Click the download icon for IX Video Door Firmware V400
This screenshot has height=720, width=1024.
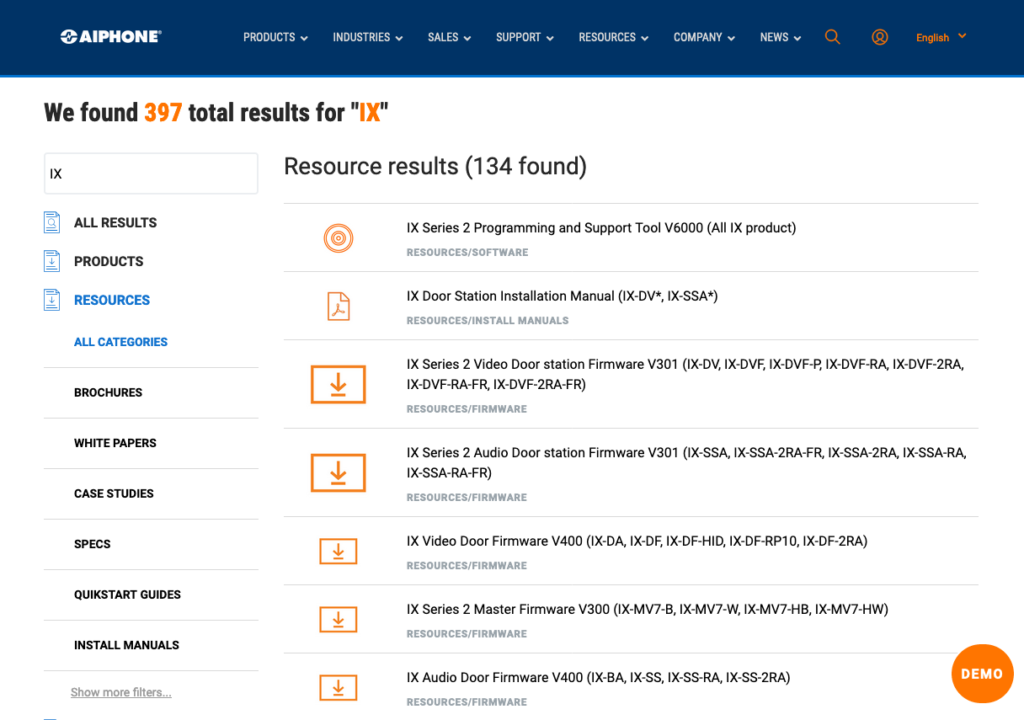(339, 551)
